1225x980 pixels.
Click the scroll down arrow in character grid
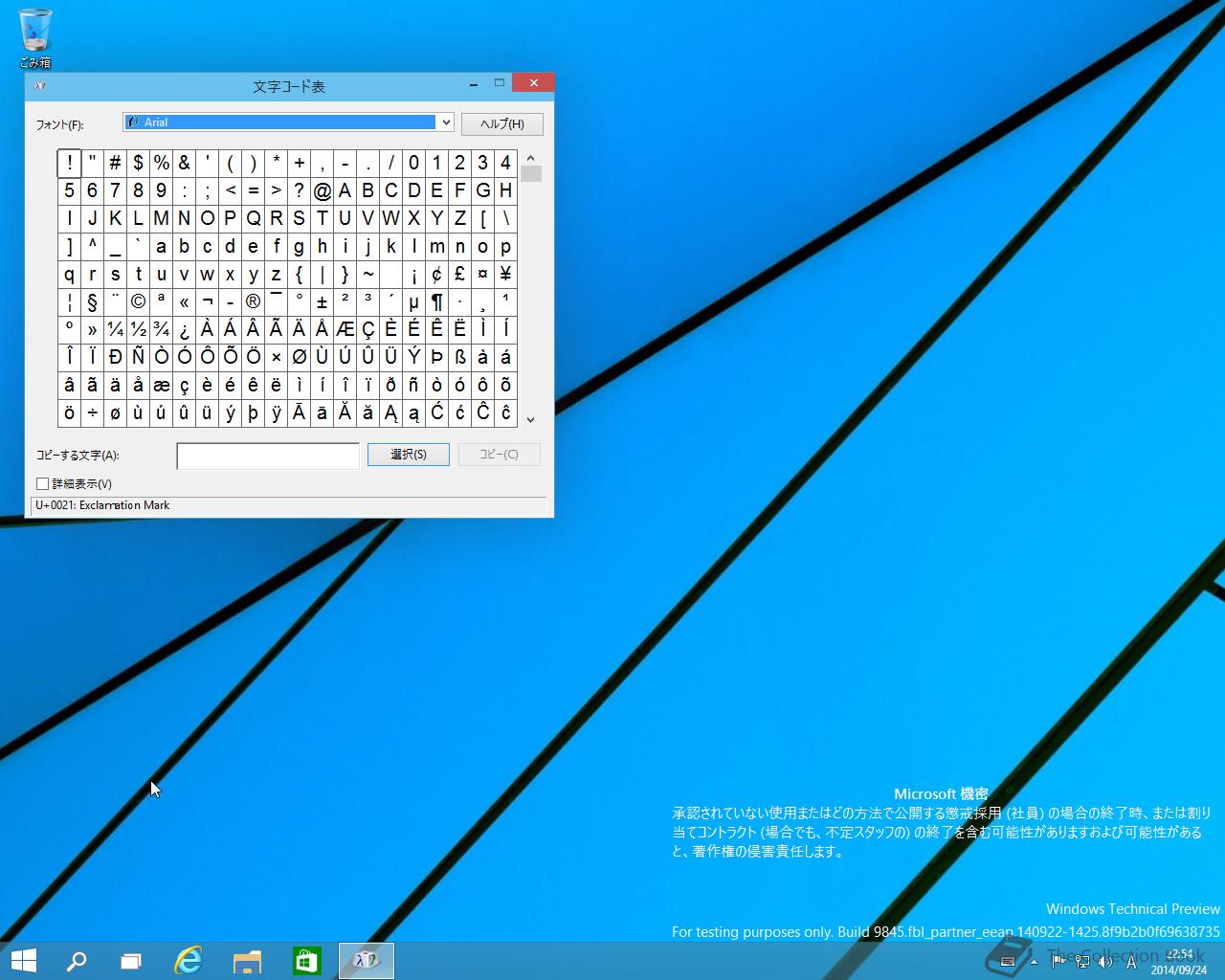click(x=530, y=419)
